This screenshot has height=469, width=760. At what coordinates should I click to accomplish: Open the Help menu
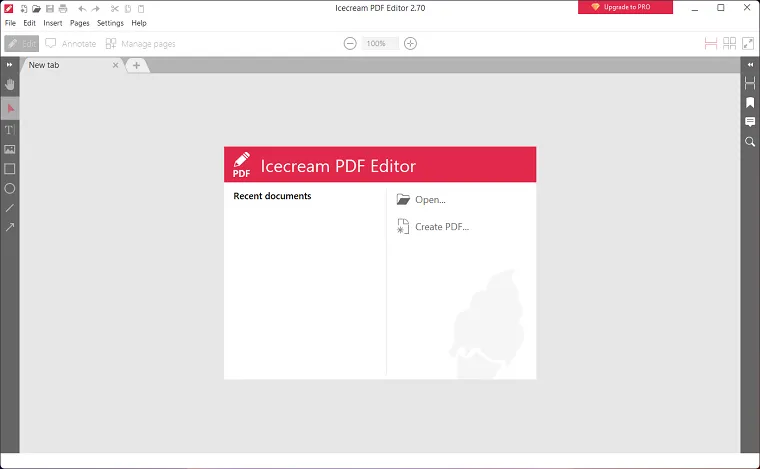[x=139, y=23]
